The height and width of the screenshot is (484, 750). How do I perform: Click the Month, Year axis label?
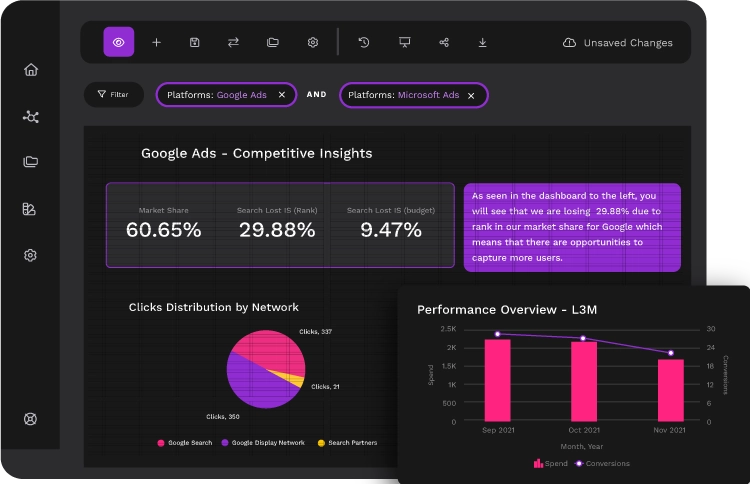(x=582, y=446)
